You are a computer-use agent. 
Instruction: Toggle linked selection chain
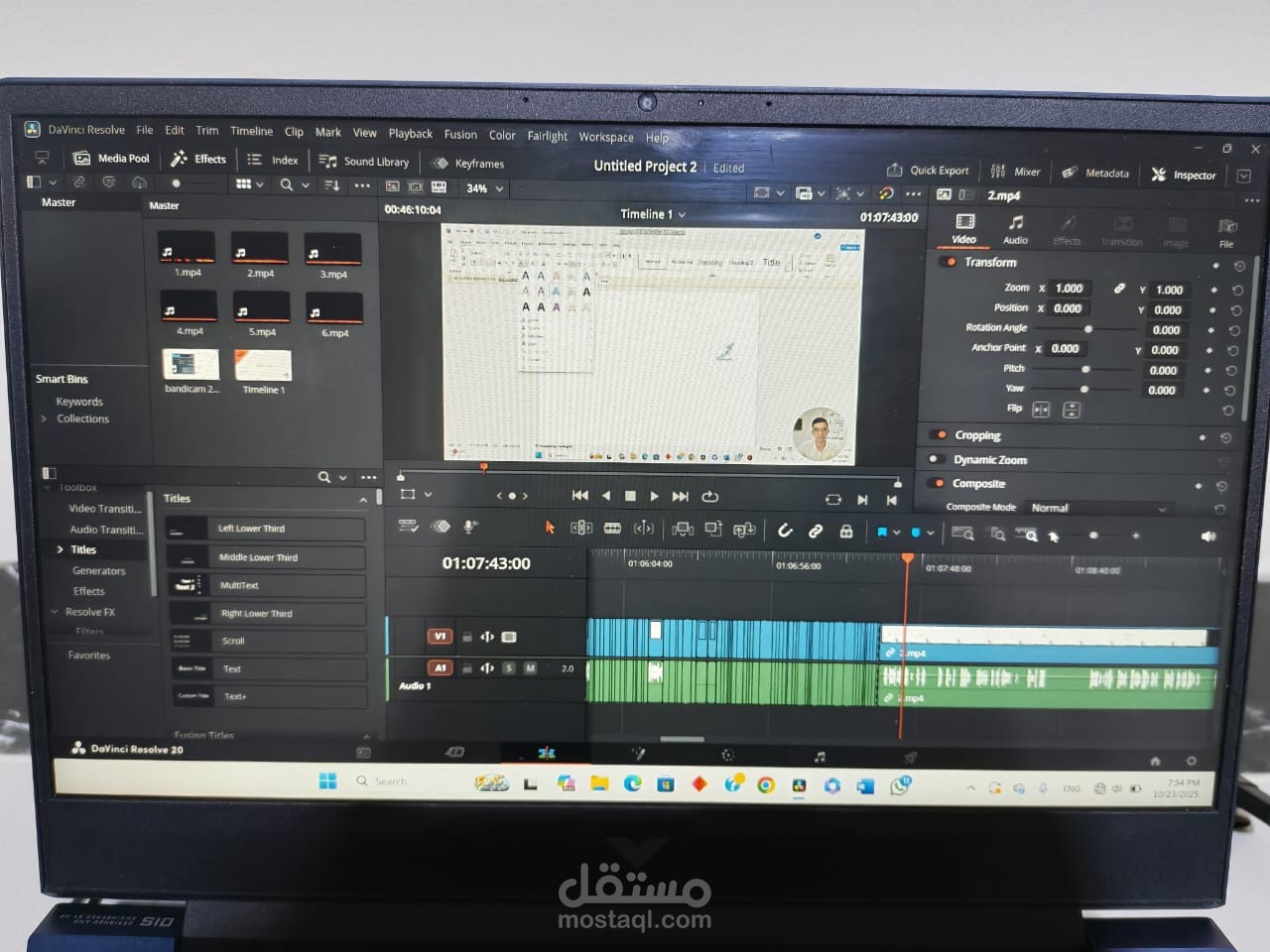pyautogui.click(x=816, y=532)
